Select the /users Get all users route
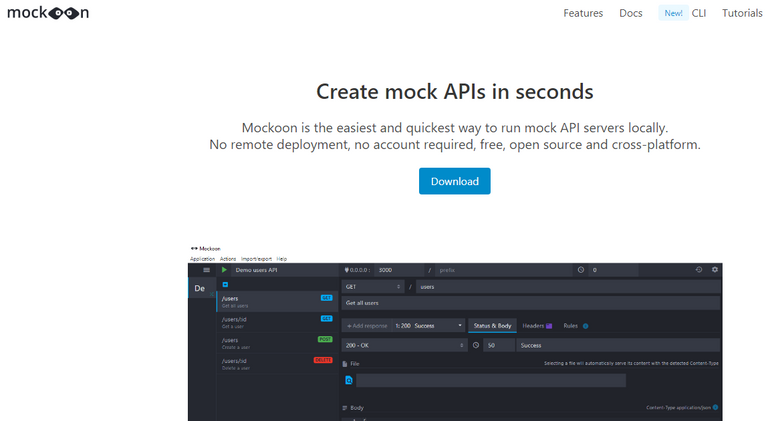This screenshot has width=768, height=421. click(277, 302)
